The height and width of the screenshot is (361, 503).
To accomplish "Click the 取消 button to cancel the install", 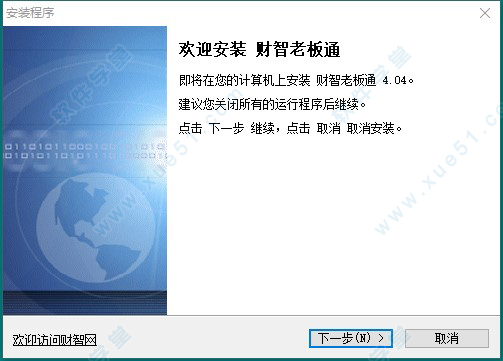I will [447, 339].
